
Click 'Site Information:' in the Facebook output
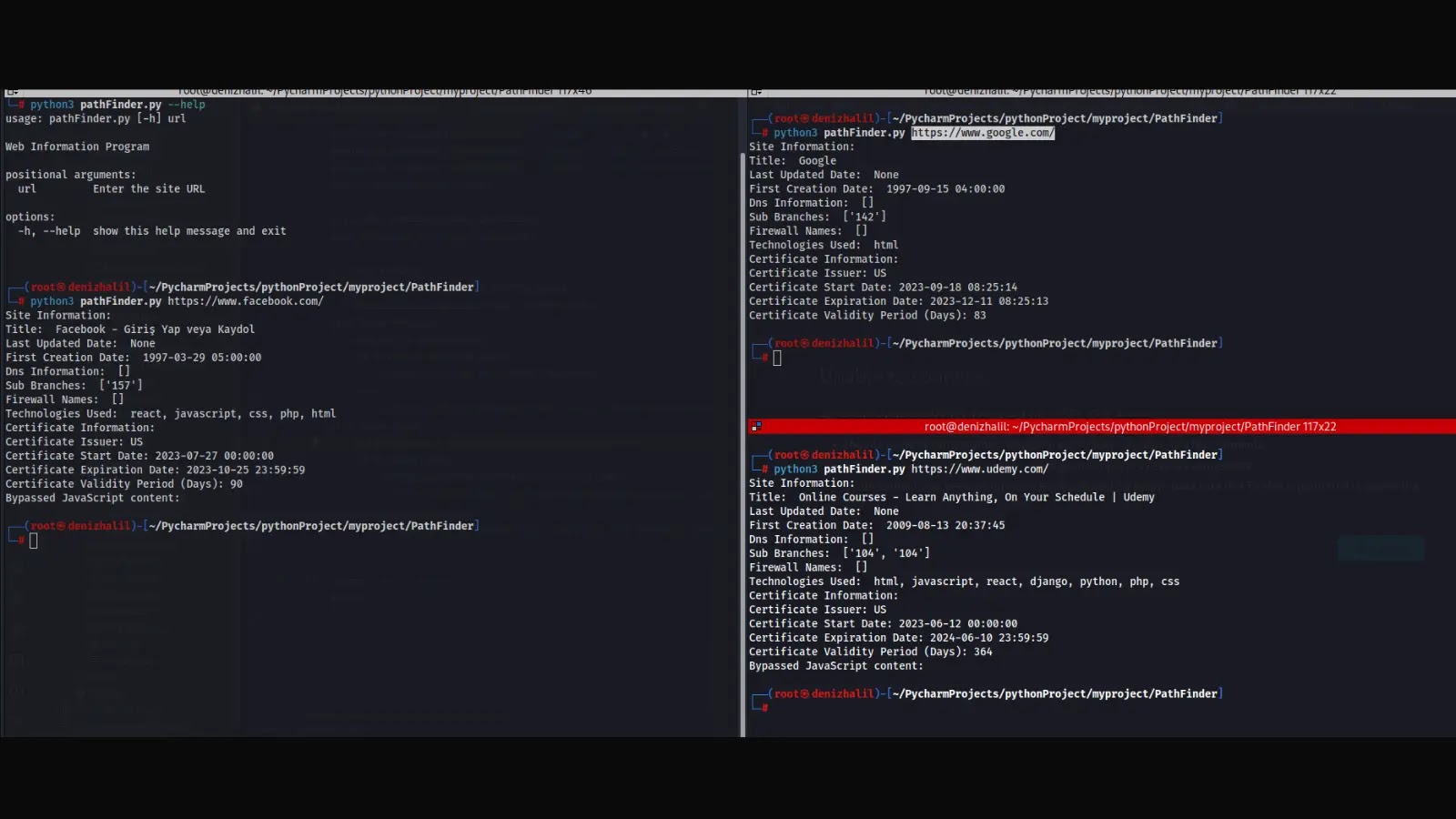tap(58, 315)
